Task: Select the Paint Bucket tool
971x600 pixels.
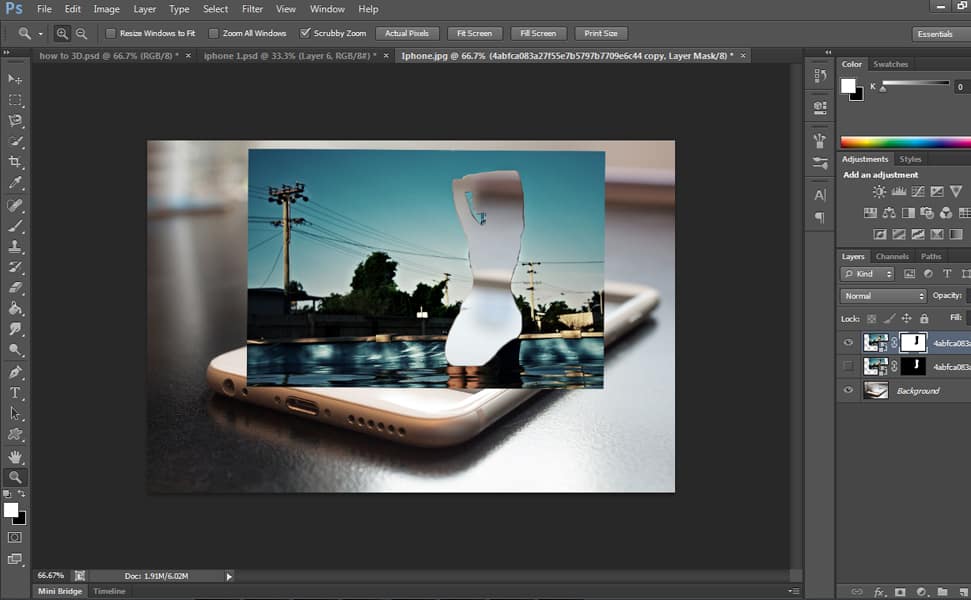Action: [15, 308]
